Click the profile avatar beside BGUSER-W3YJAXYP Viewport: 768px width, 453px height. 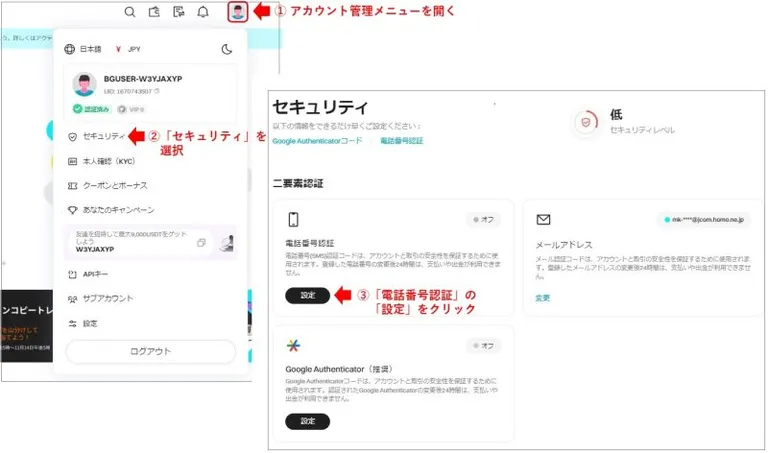coord(84,84)
